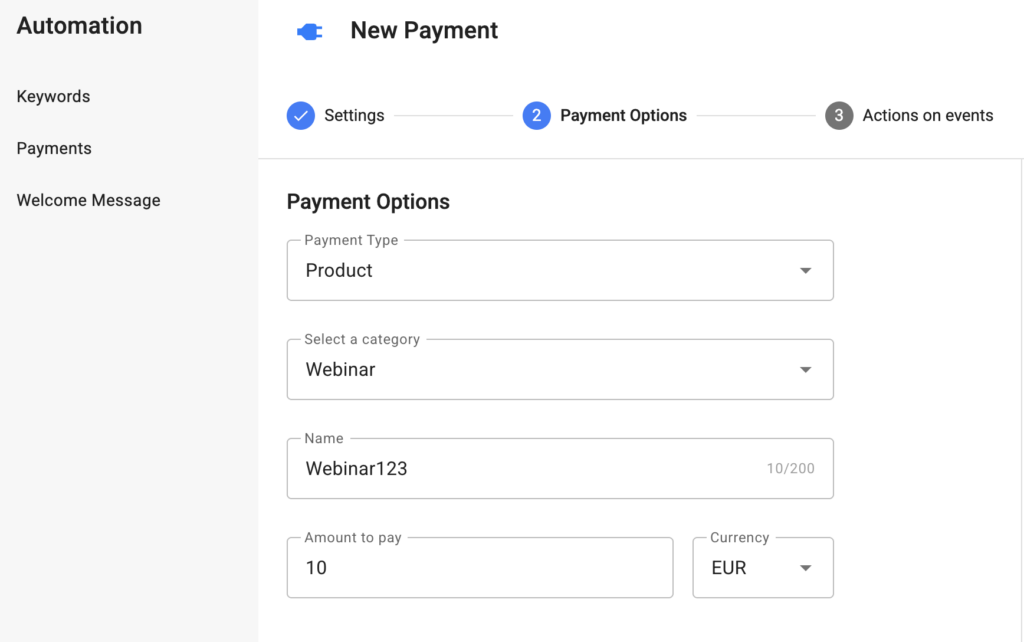
Task: Open Welcome Message in the sidebar
Action: [88, 201]
